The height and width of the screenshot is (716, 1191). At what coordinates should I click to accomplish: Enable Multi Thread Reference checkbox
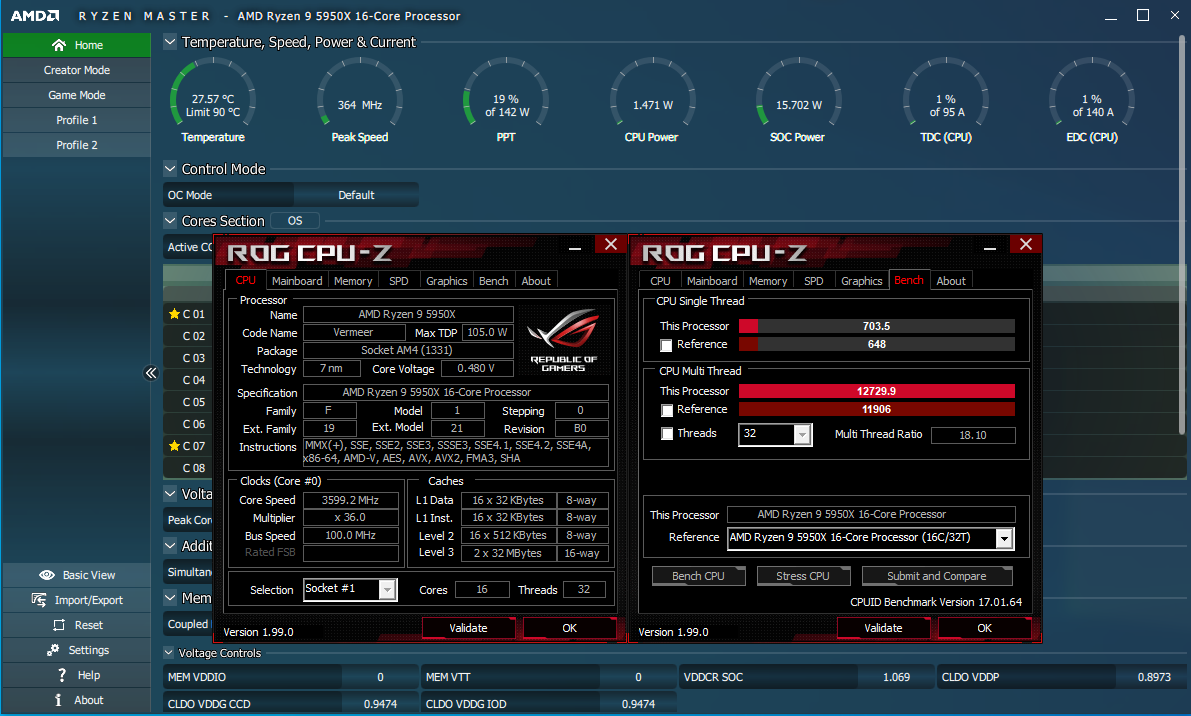[x=666, y=411]
